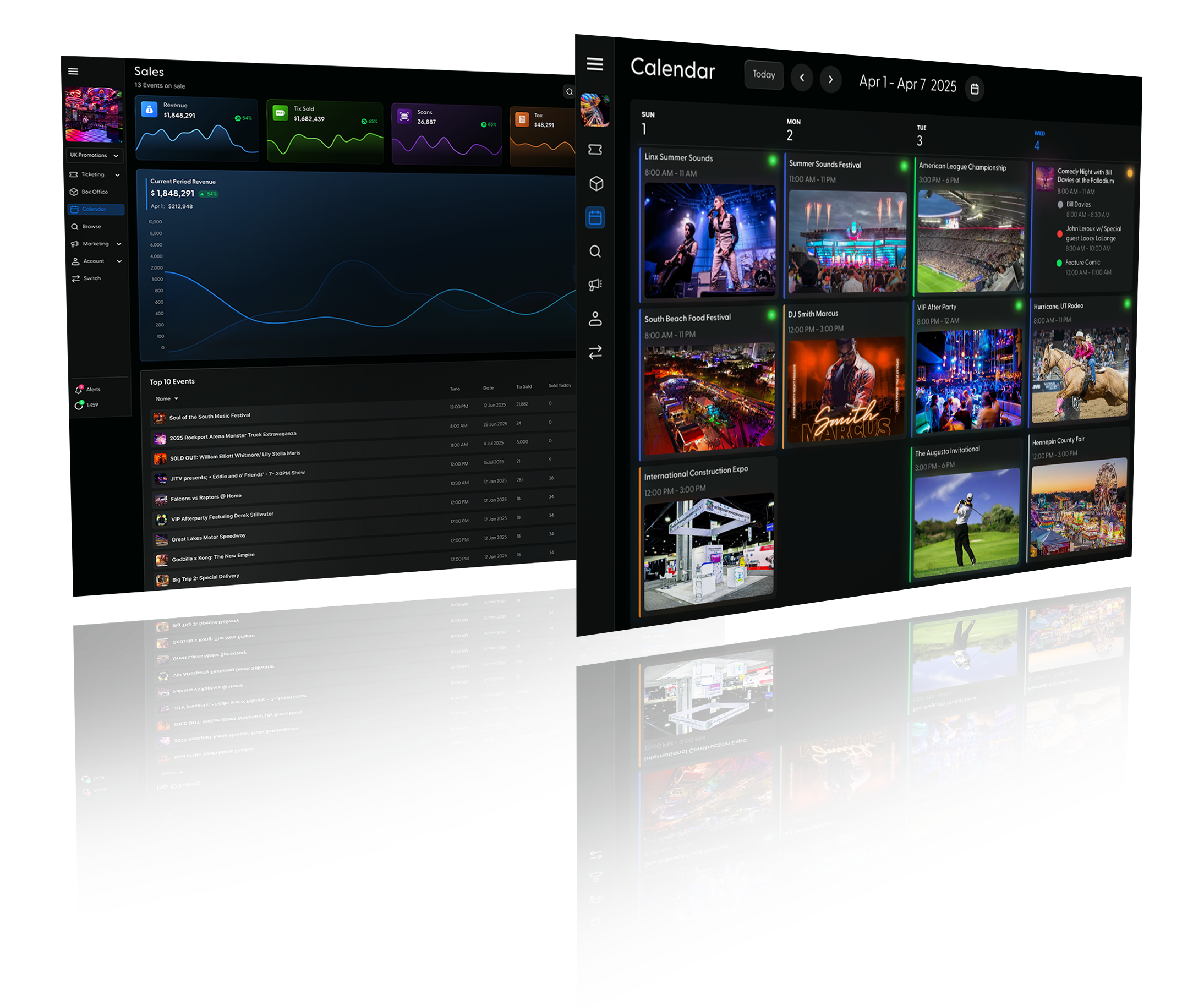Viewport: 1204px width, 1006px height.
Task: Expand the Ticketing menu chevron
Action: tap(118, 175)
